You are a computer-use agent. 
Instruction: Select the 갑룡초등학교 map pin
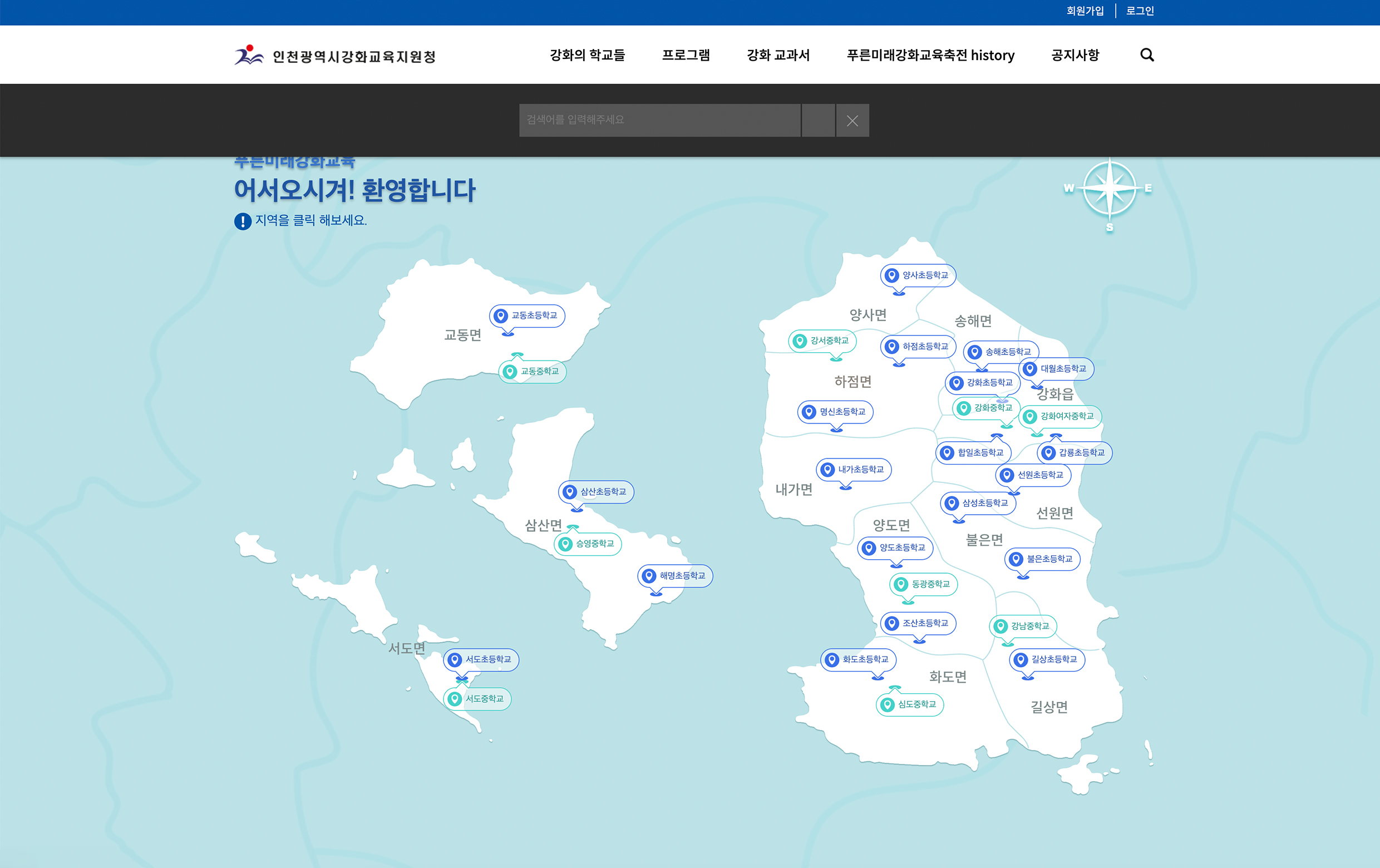point(1075,452)
